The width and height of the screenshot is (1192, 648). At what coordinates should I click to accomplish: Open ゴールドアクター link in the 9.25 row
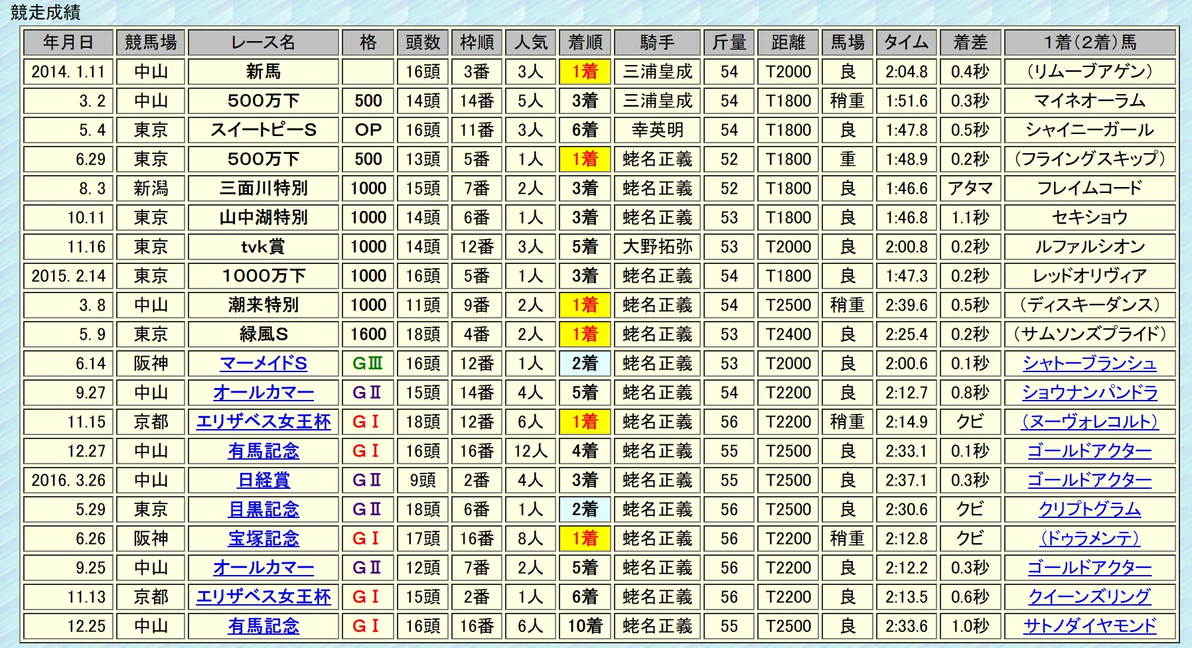(1089, 567)
